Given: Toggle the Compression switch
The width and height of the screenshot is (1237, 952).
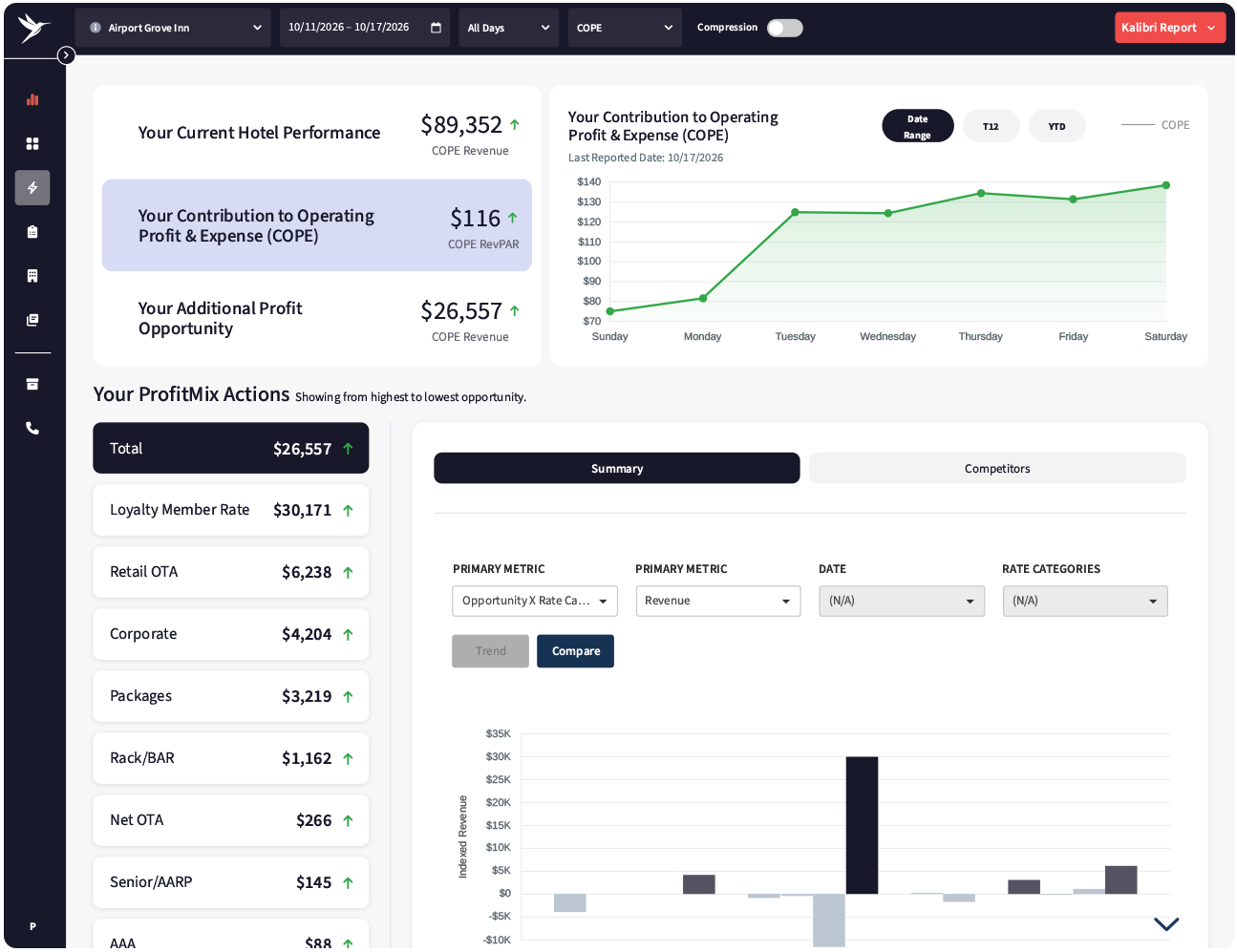Looking at the screenshot, I should (785, 28).
